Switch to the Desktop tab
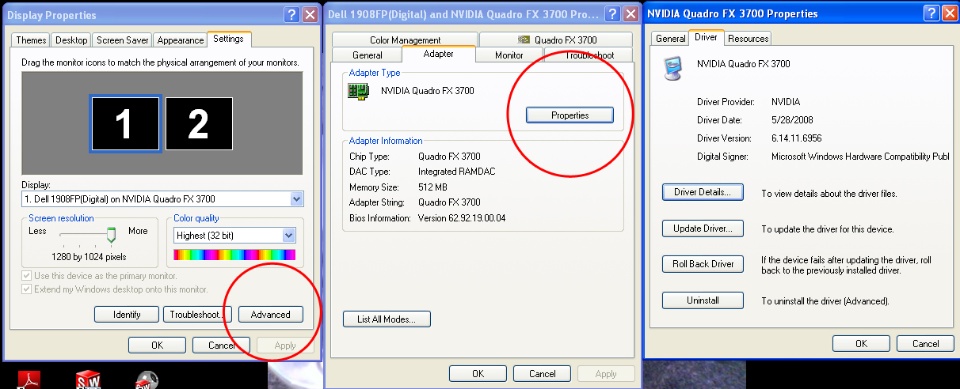 (71, 40)
